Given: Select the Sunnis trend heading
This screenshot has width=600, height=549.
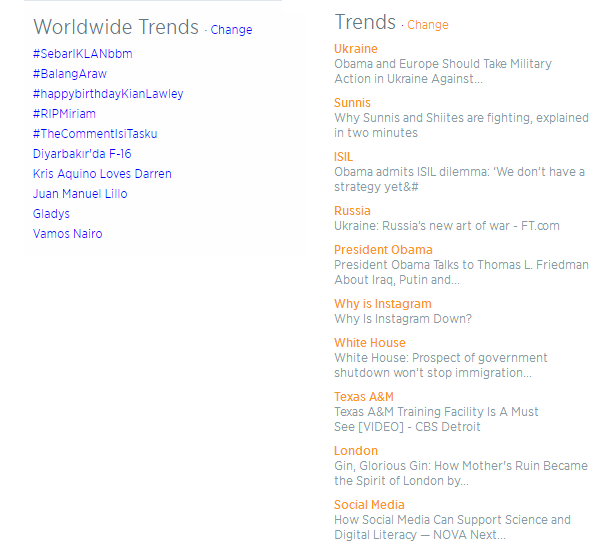Looking at the screenshot, I should tap(352, 103).
